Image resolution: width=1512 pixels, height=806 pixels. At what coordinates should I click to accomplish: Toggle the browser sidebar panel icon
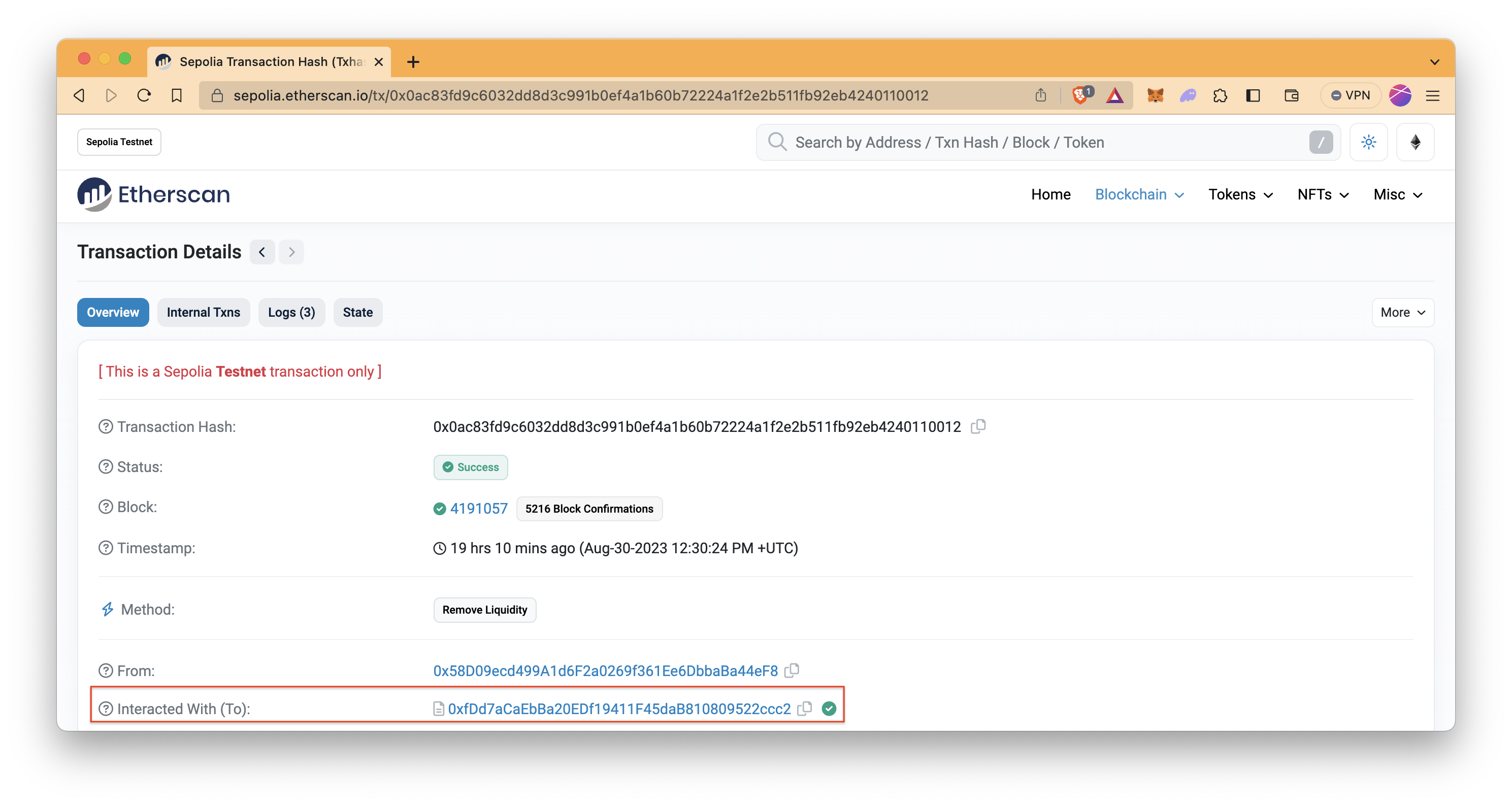[1253, 95]
